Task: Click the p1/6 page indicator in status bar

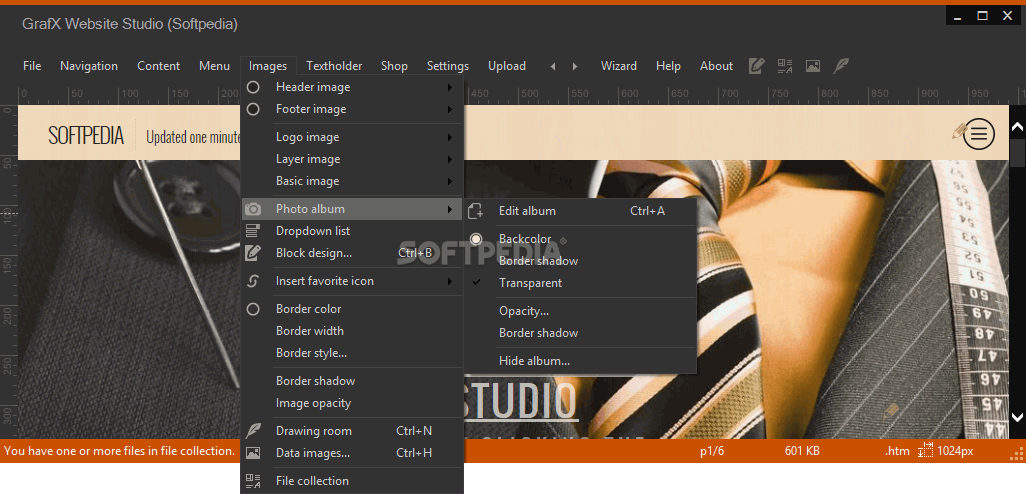Action: [x=712, y=451]
